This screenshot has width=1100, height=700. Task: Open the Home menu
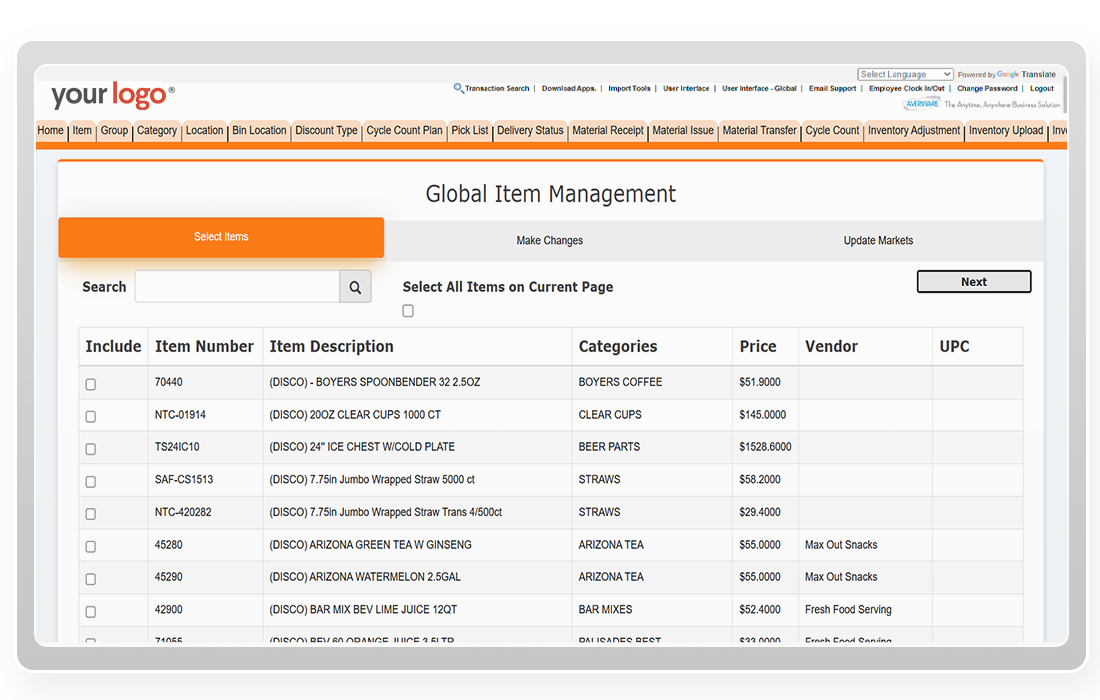point(51,130)
